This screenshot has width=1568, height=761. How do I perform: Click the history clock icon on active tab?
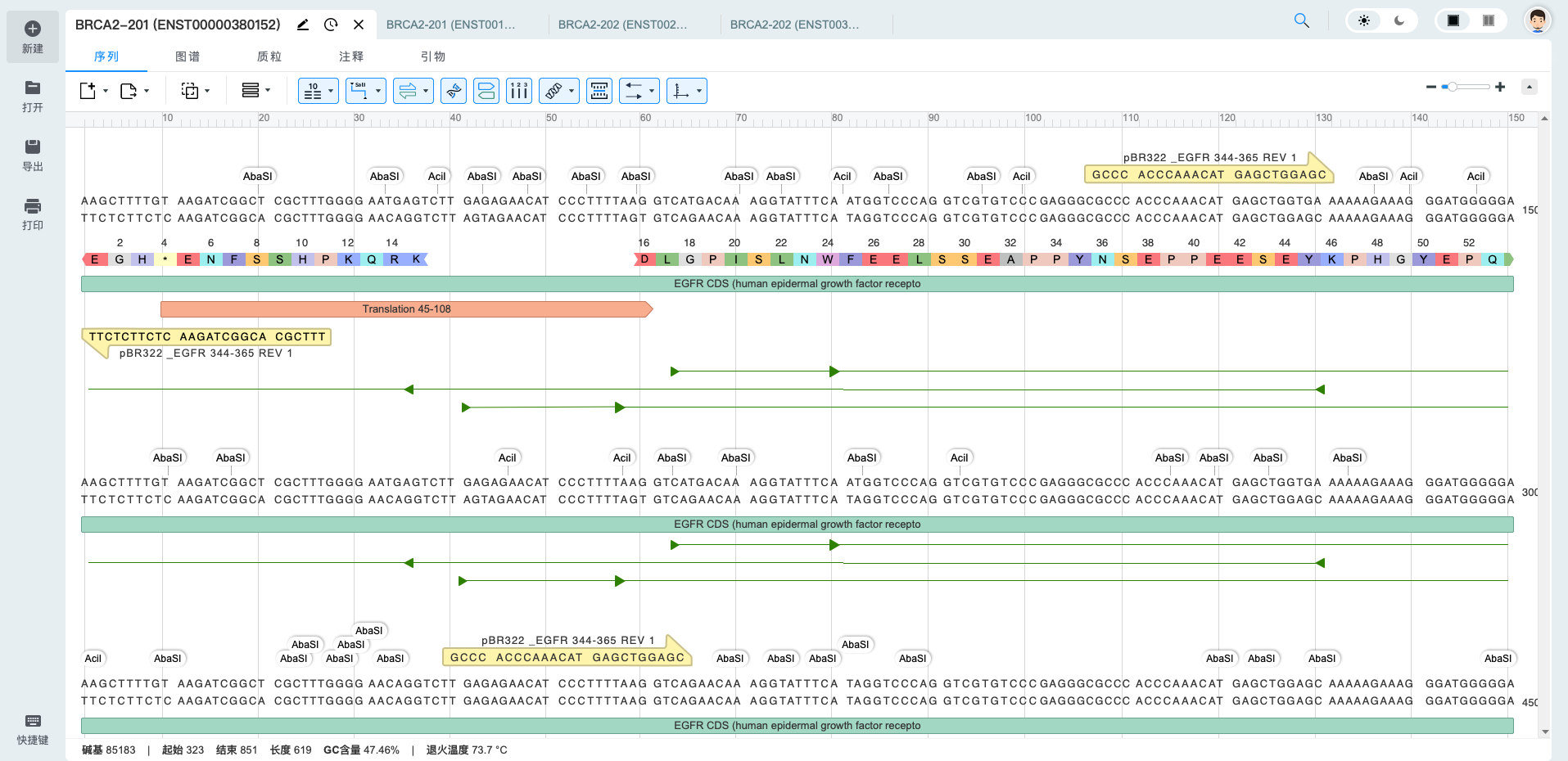click(331, 25)
